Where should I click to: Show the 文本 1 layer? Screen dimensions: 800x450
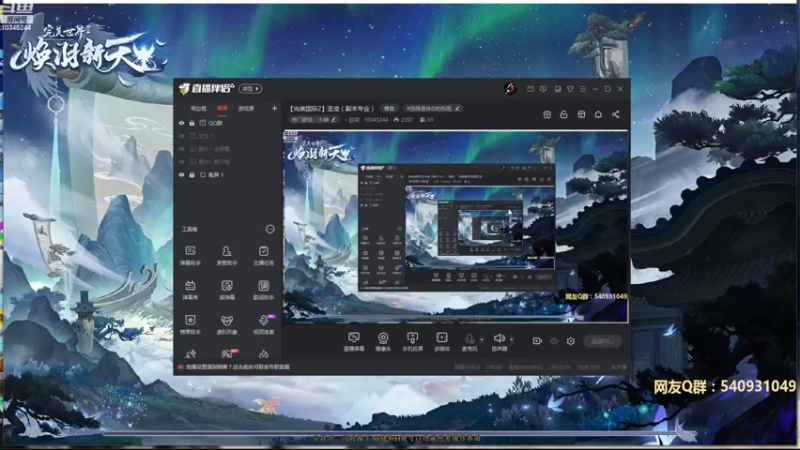[x=182, y=136]
